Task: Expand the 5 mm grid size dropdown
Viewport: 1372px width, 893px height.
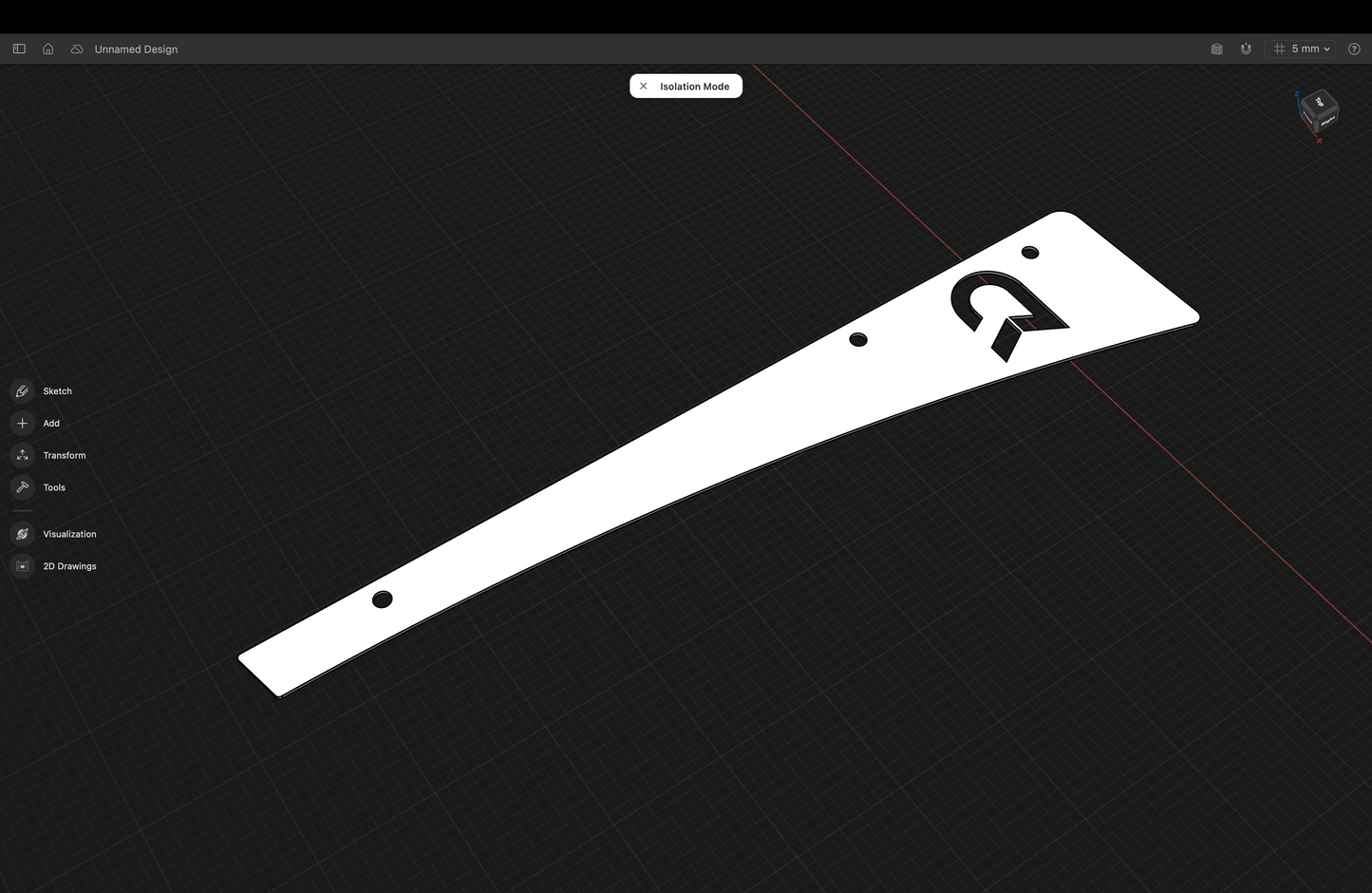Action: [1302, 48]
